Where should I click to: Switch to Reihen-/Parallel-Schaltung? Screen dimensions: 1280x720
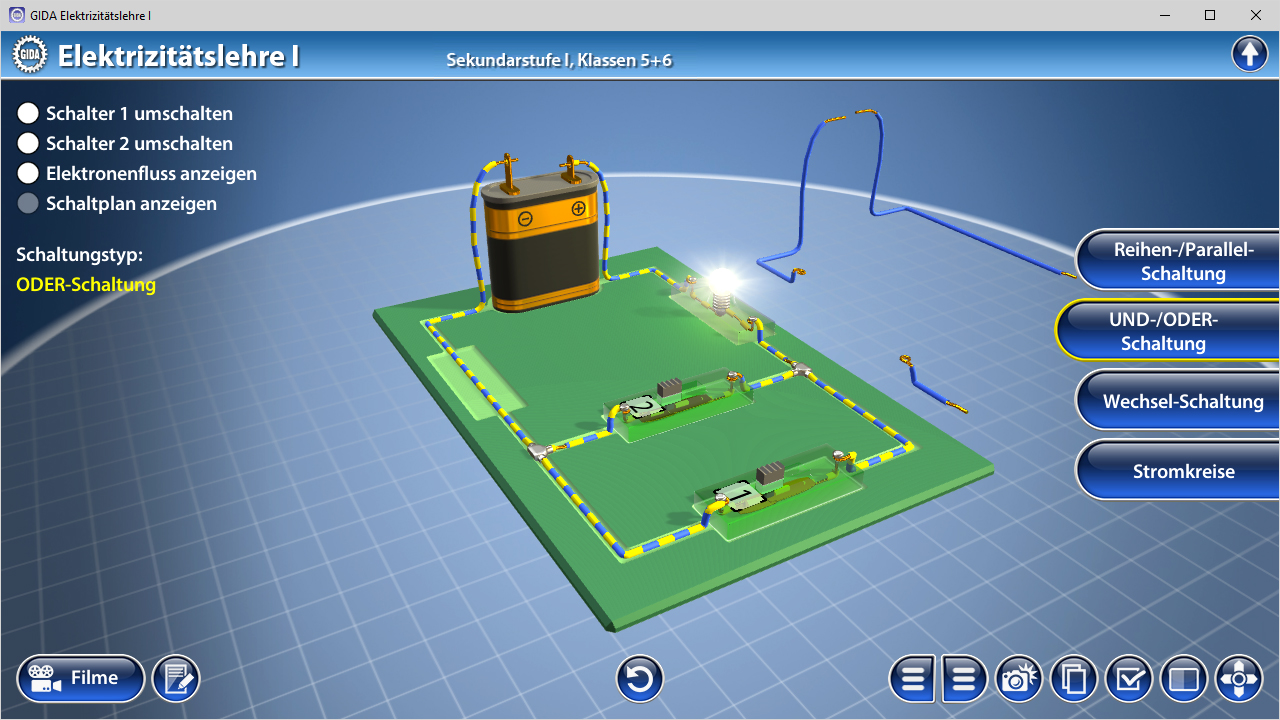point(1182,261)
